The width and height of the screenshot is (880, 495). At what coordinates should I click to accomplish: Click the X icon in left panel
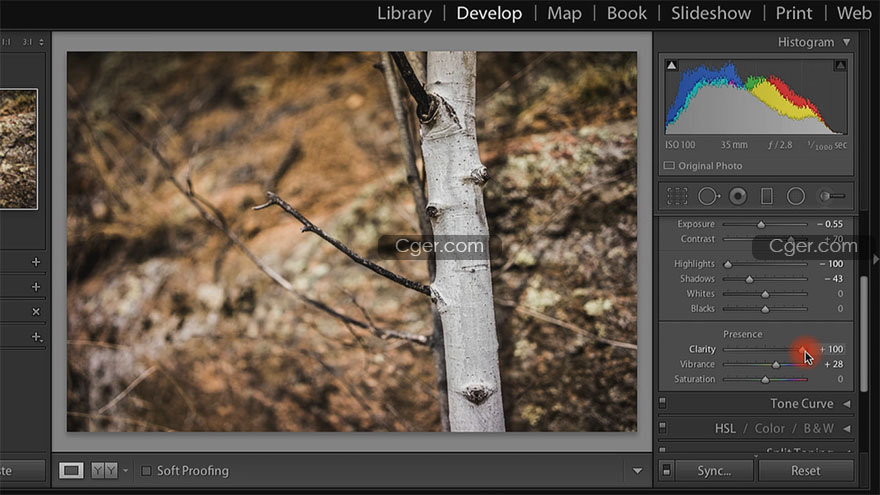(x=36, y=311)
